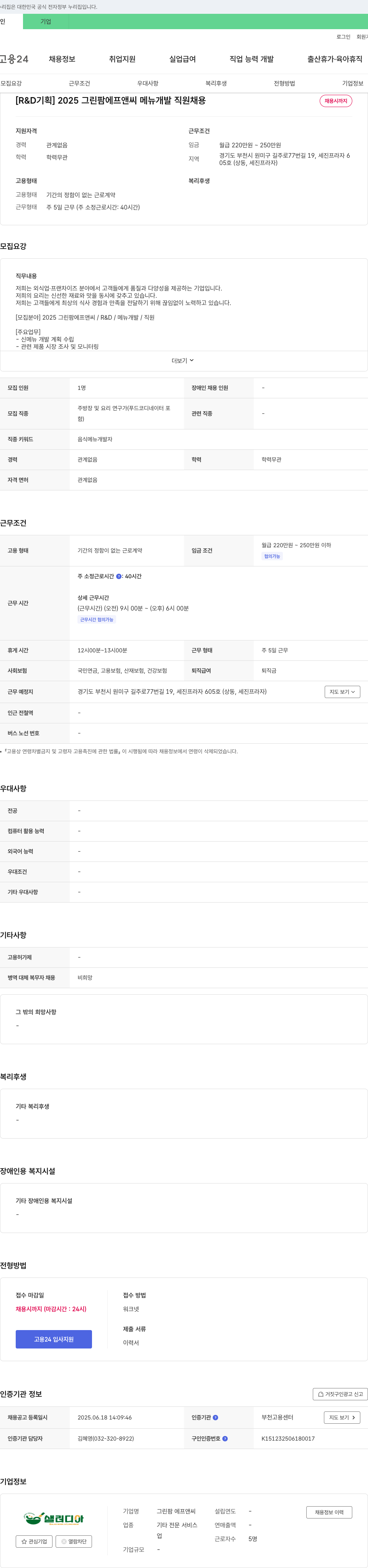Jump to the 우대사항 section tab
The height and width of the screenshot is (1568, 368).
148,83
